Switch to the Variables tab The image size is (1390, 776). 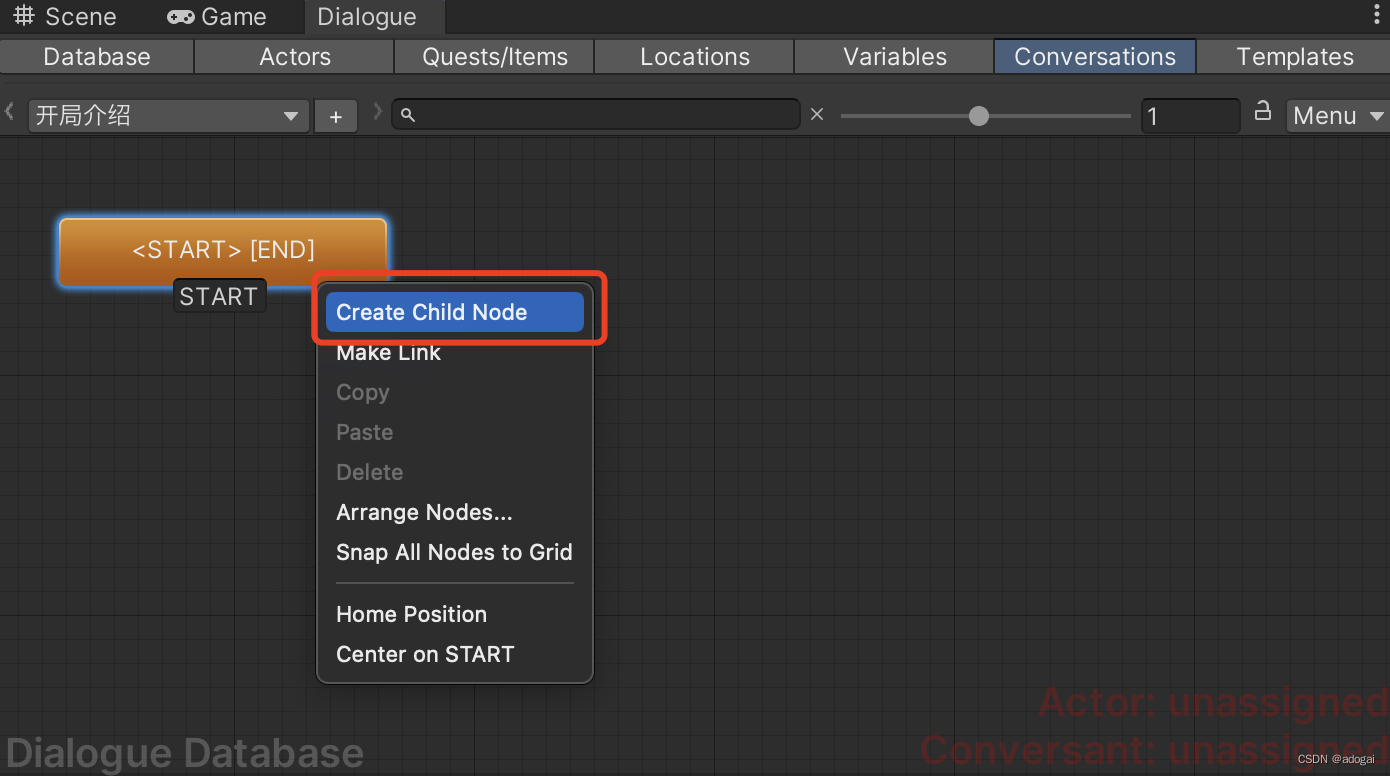pyautogui.click(x=893, y=56)
